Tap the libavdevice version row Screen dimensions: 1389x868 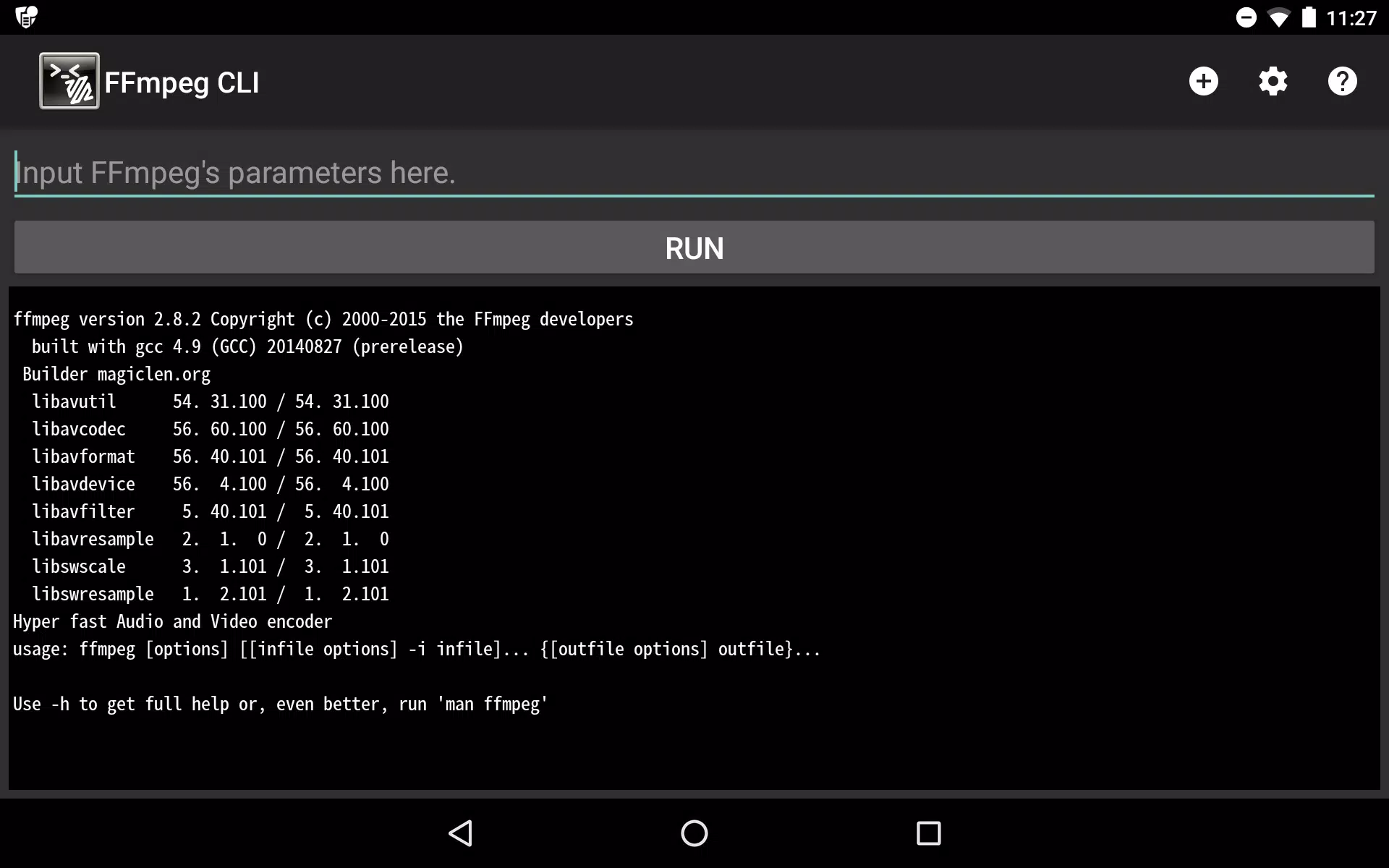tap(211, 484)
